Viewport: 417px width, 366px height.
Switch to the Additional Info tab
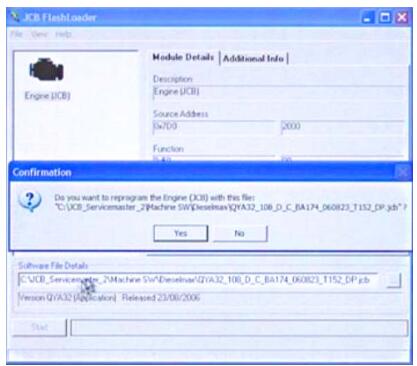pos(253,59)
